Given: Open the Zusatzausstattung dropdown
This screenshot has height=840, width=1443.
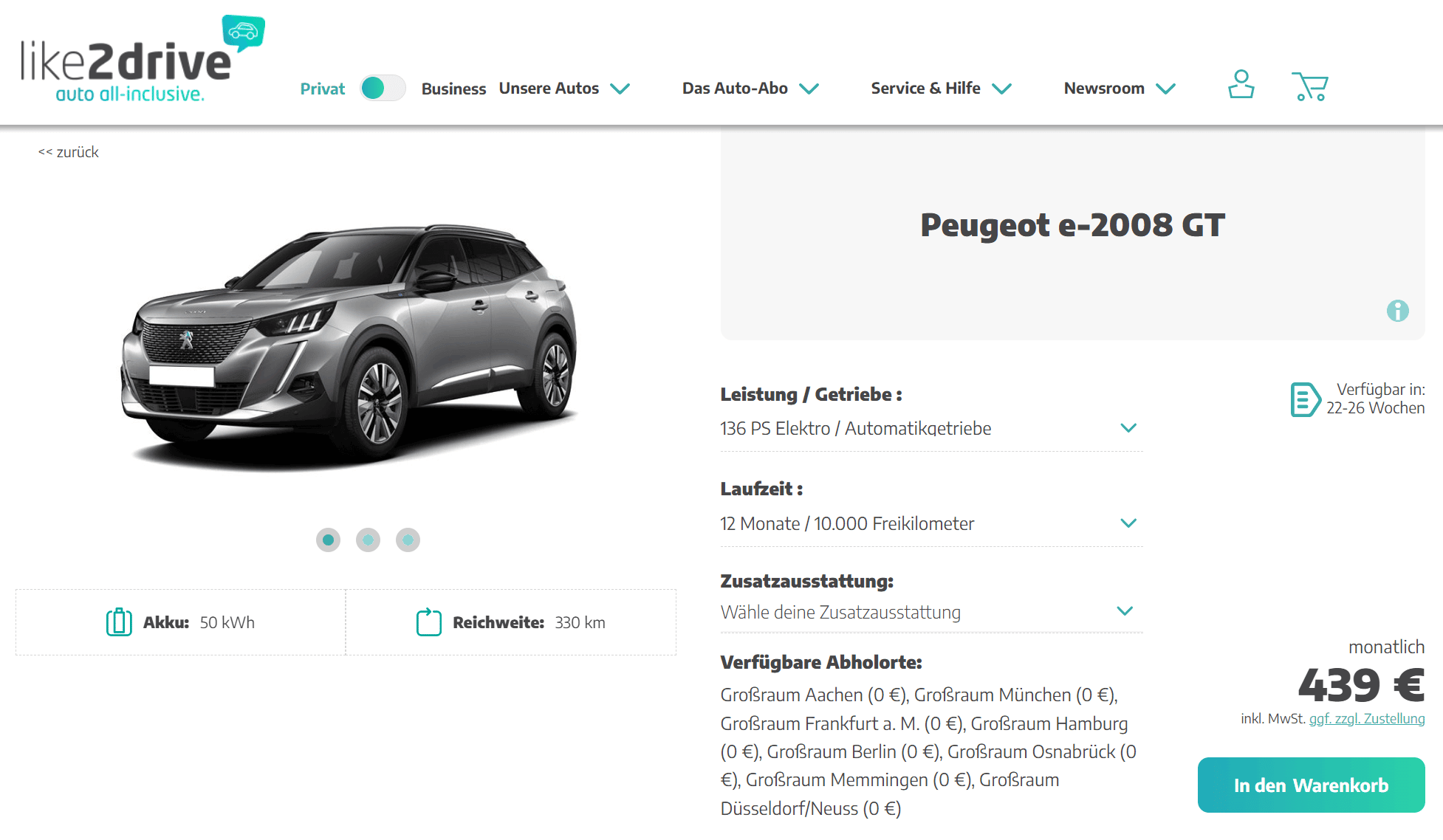Looking at the screenshot, I should point(931,612).
